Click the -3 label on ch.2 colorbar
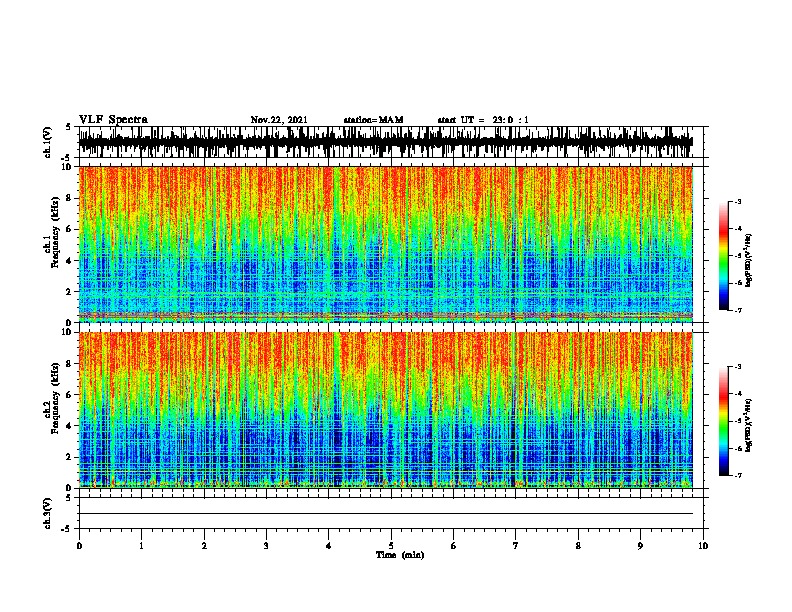This screenshot has height=612, width=792. [x=738, y=367]
